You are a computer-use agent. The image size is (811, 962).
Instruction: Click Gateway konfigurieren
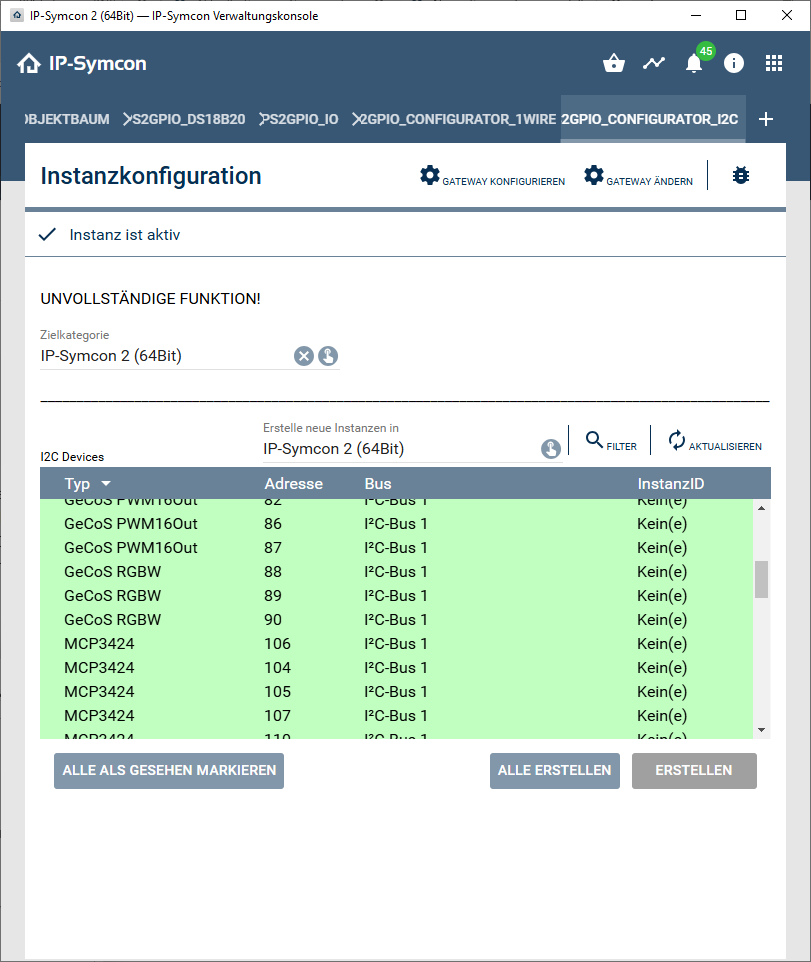pos(492,177)
